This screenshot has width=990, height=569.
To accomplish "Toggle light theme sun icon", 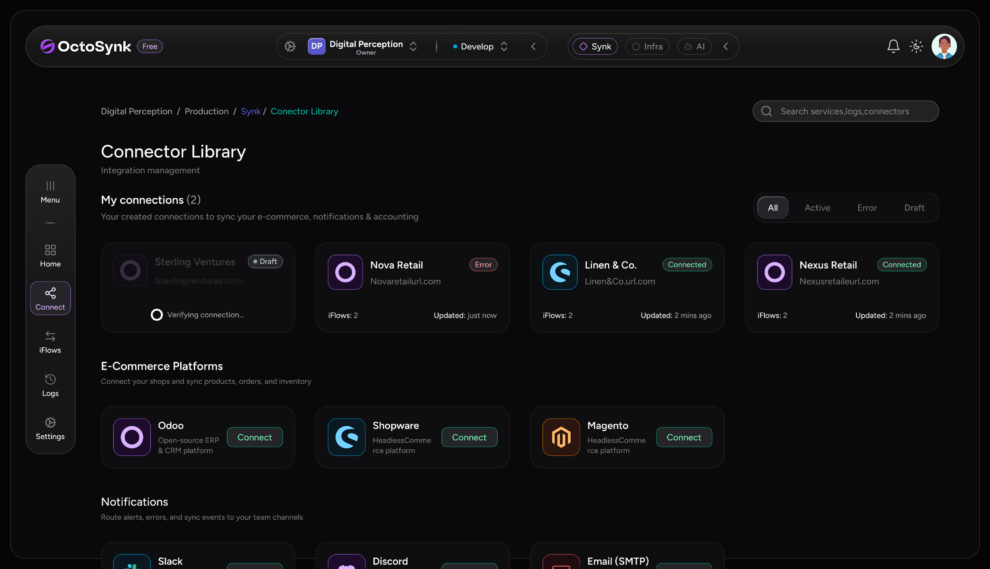I will pyautogui.click(x=916, y=46).
